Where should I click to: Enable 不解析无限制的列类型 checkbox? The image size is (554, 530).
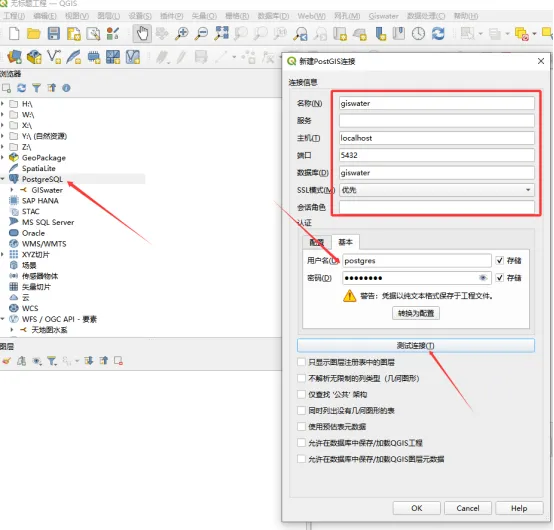tap(301, 378)
